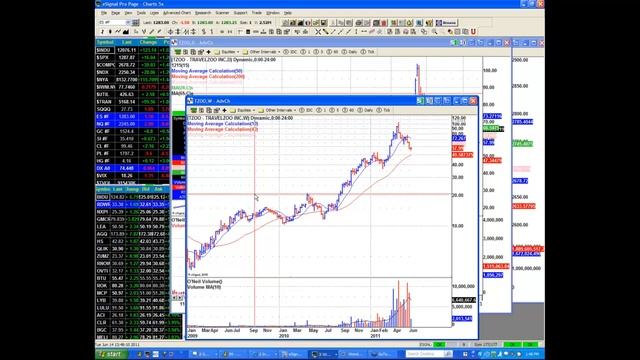640x360 pixels.
Task: Click the blue Moving Average Calculation(10) label
Action: point(223,124)
